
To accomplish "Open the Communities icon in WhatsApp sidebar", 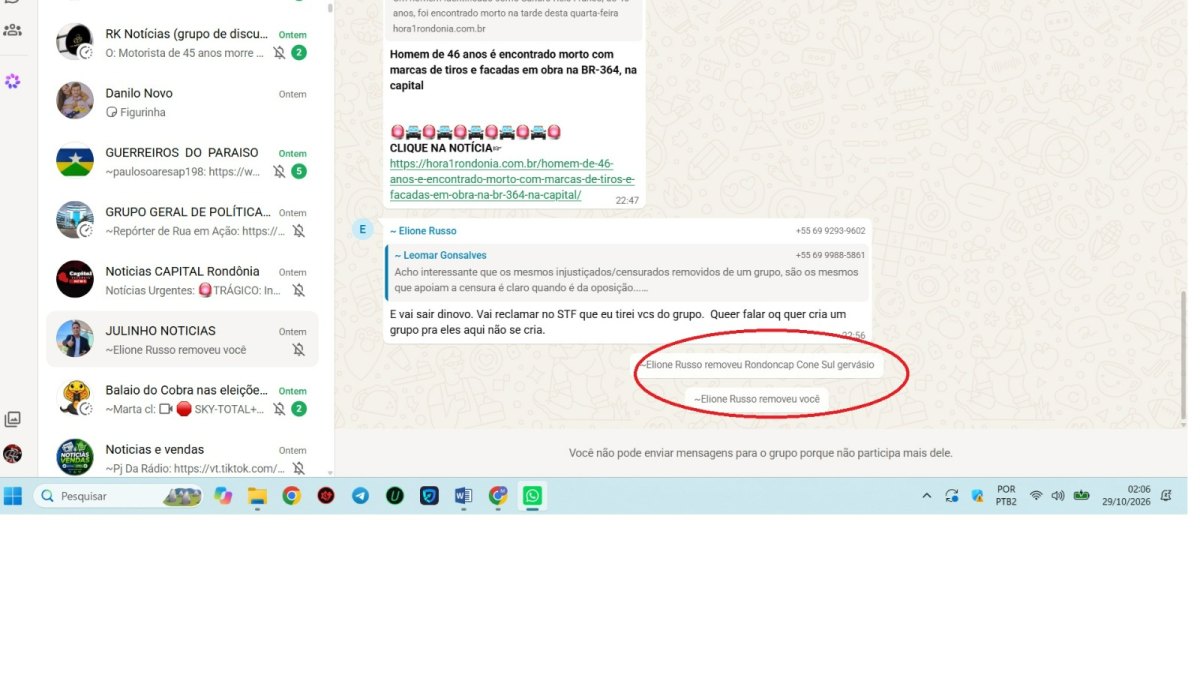I will pyautogui.click(x=12, y=30).
